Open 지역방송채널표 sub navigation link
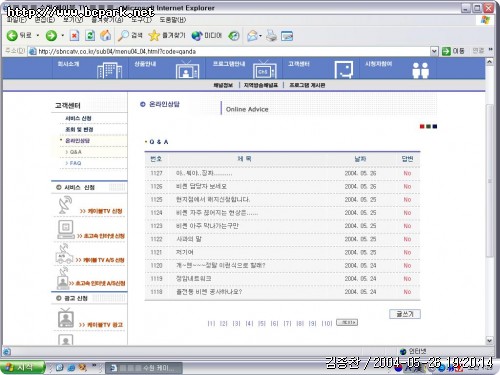Screen dimensions: 500x375 click(x=261, y=85)
